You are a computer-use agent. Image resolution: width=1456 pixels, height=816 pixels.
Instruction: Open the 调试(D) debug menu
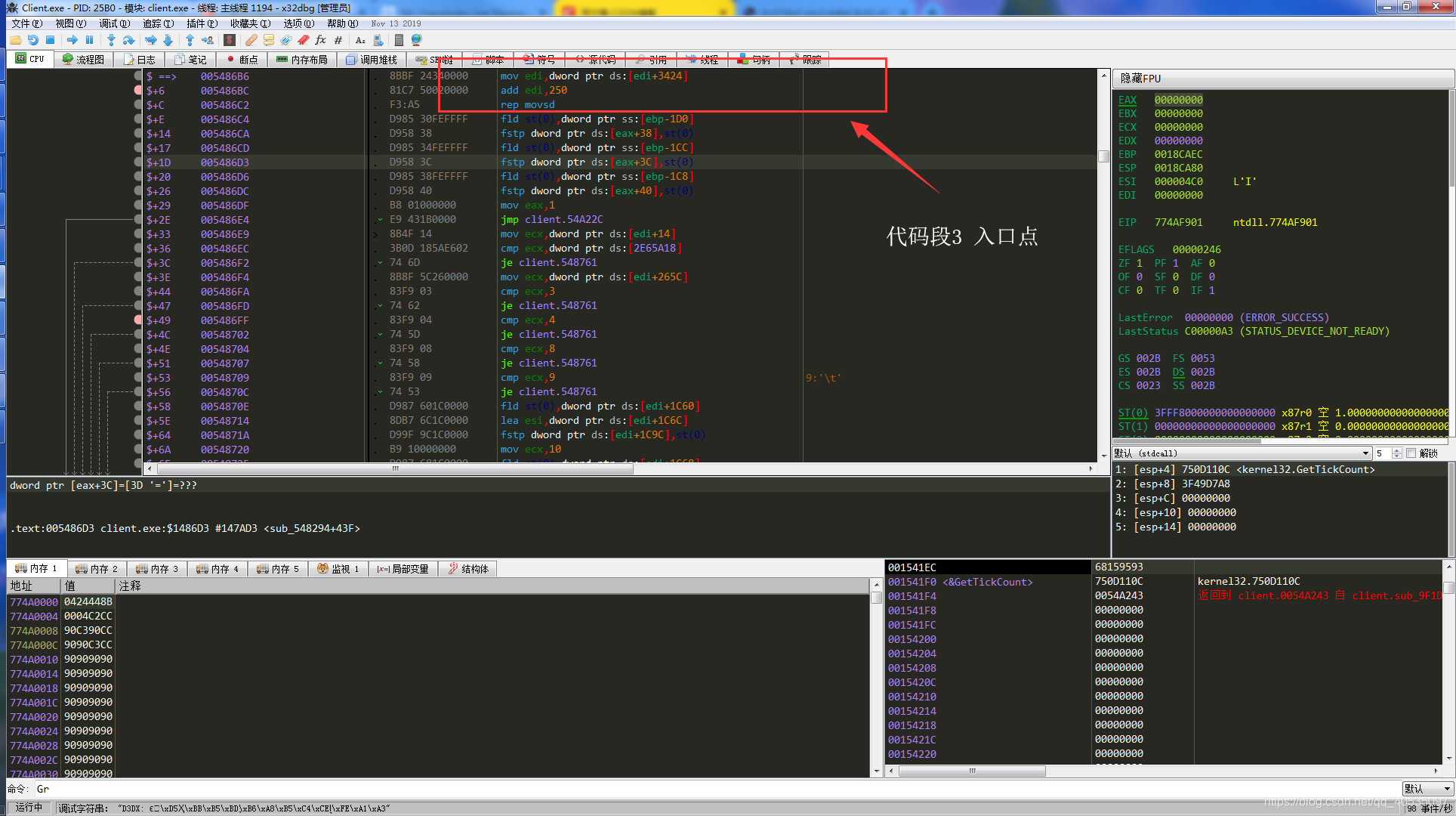pyautogui.click(x=114, y=23)
